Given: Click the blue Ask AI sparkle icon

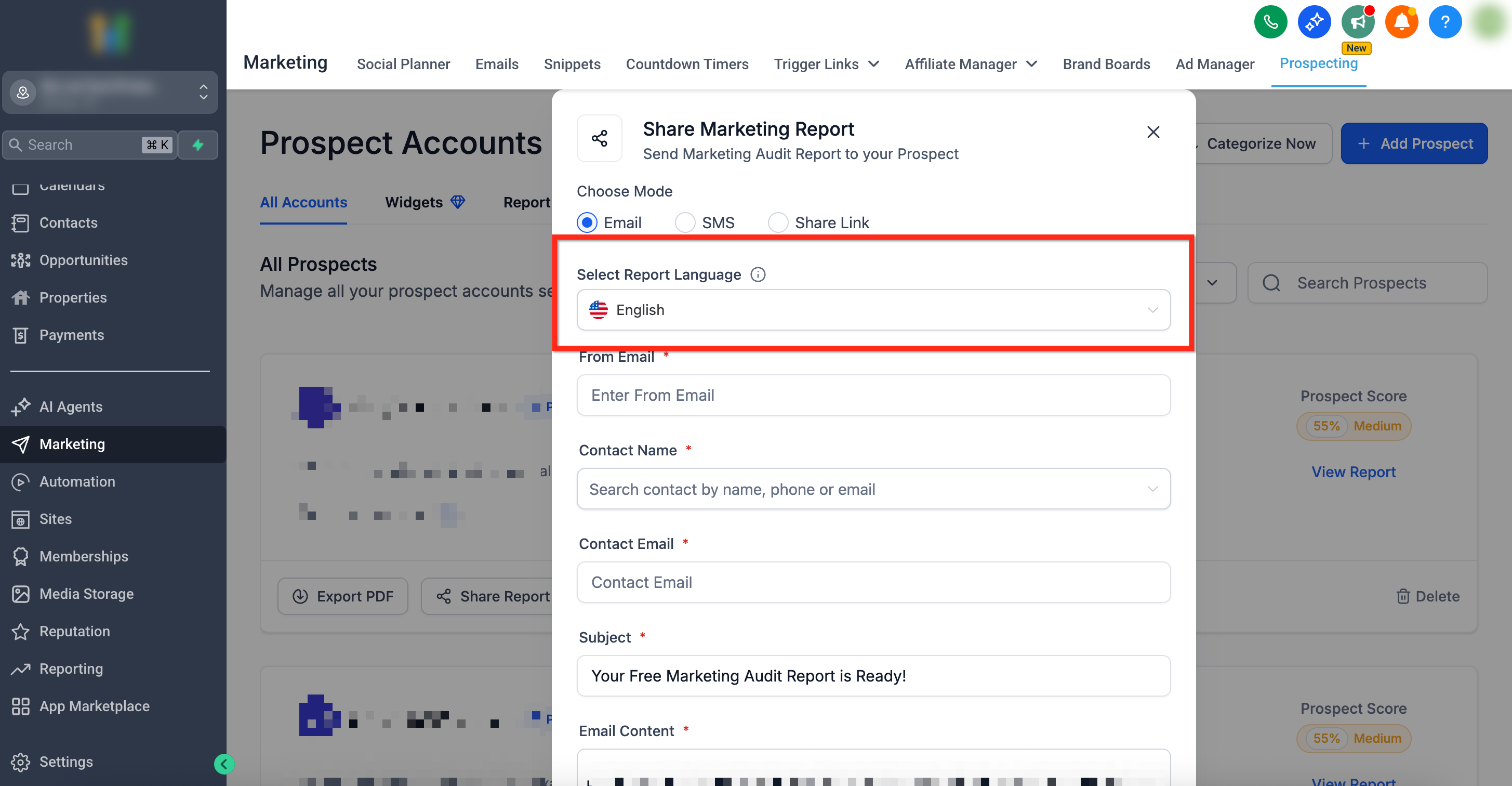Looking at the screenshot, I should point(1314,22).
